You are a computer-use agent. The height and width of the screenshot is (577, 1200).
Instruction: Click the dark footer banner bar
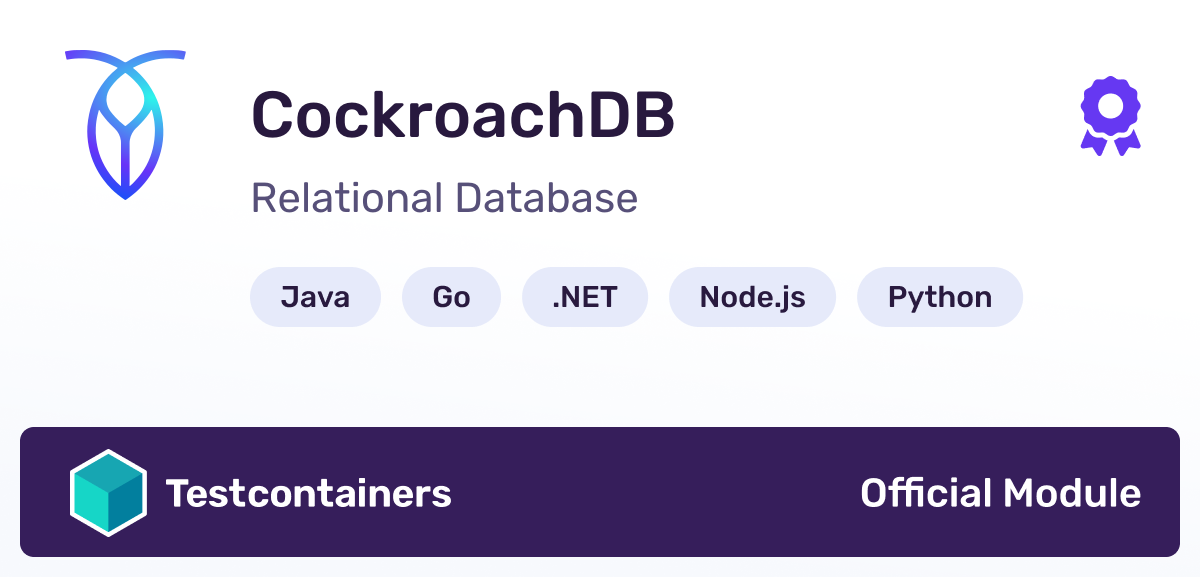tap(600, 492)
